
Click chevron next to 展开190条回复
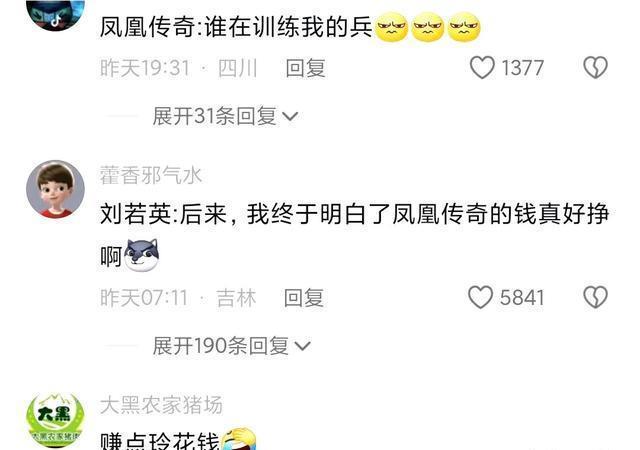coord(302,347)
